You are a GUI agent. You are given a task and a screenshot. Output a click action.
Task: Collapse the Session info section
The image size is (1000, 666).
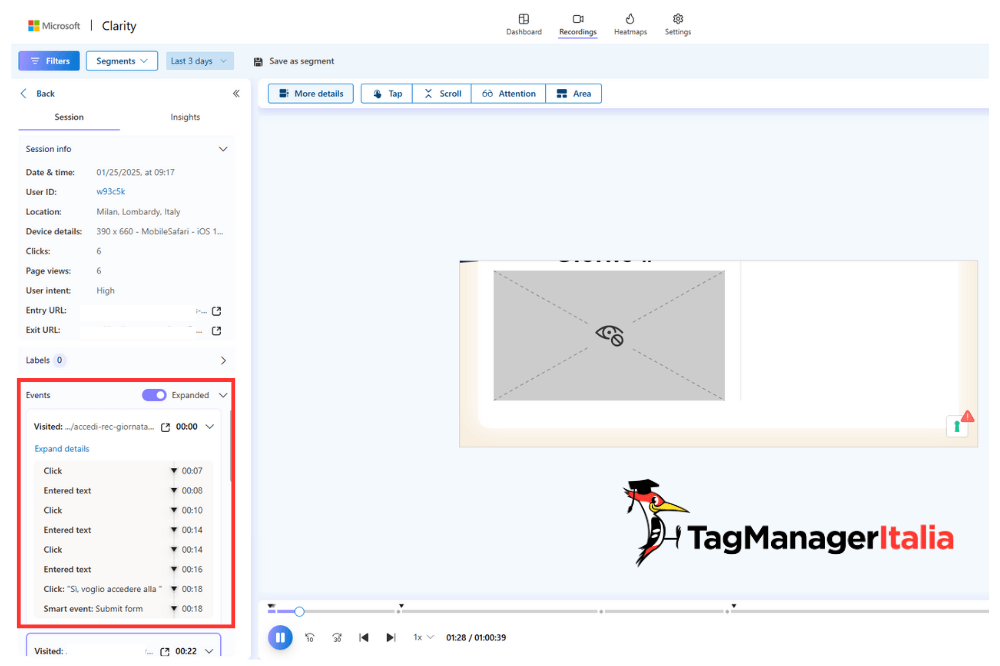pos(223,149)
